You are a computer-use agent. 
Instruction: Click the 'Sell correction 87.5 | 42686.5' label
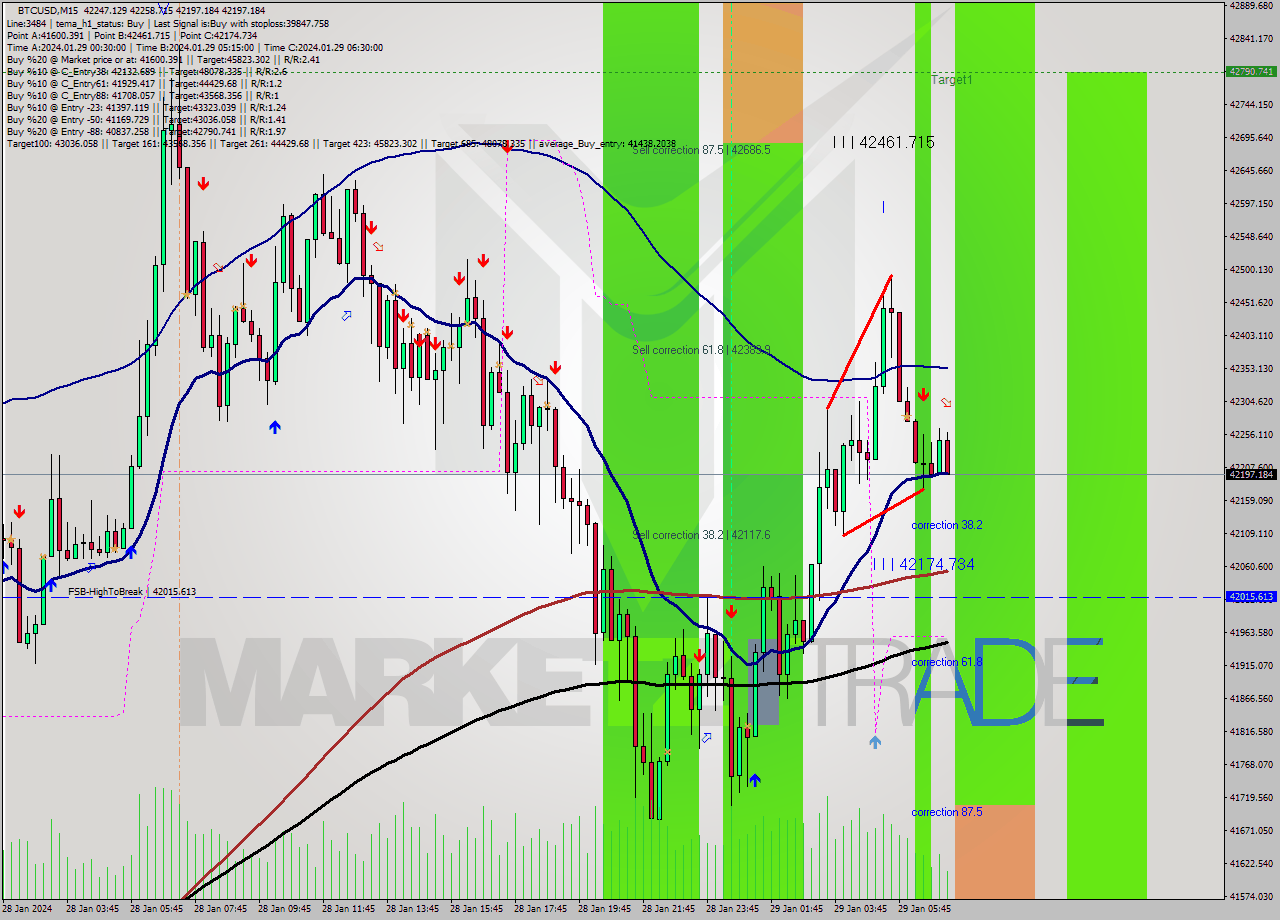[x=701, y=150]
